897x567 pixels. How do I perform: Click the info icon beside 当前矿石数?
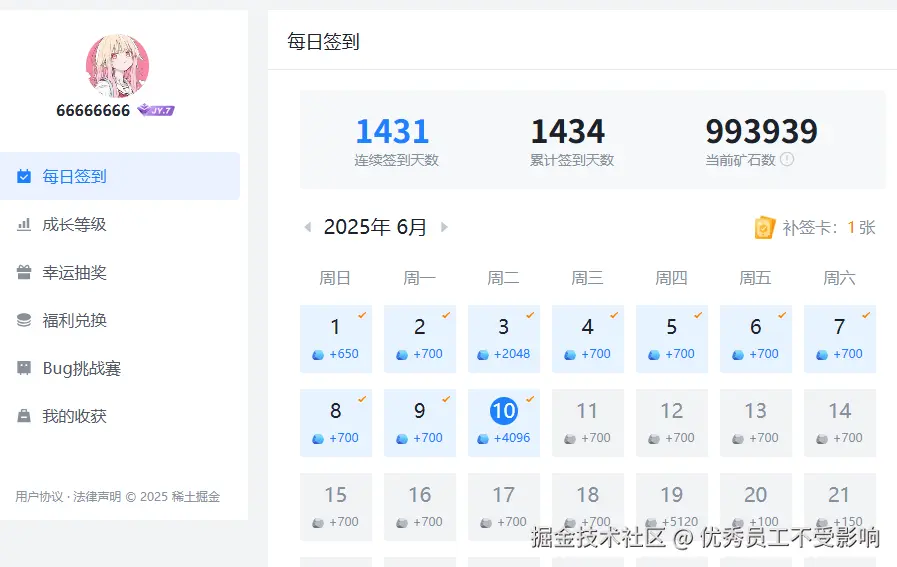(787, 159)
